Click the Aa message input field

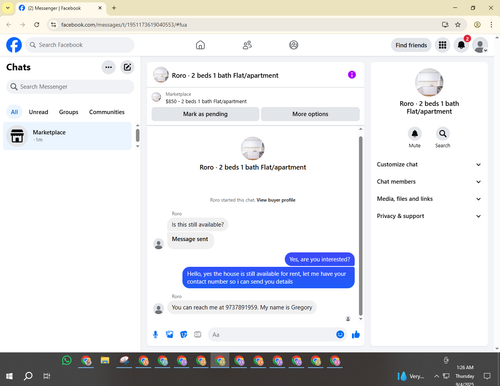click(272, 334)
